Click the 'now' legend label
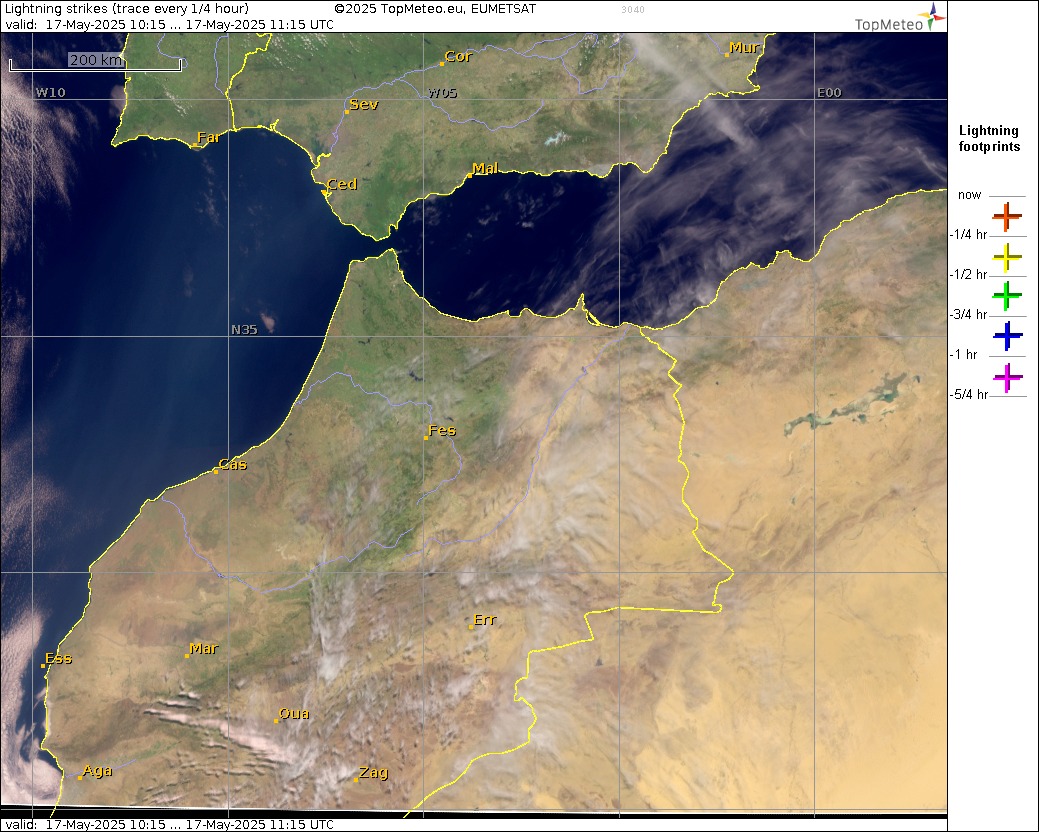The width and height of the screenshot is (1039, 832). click(969, 195)
